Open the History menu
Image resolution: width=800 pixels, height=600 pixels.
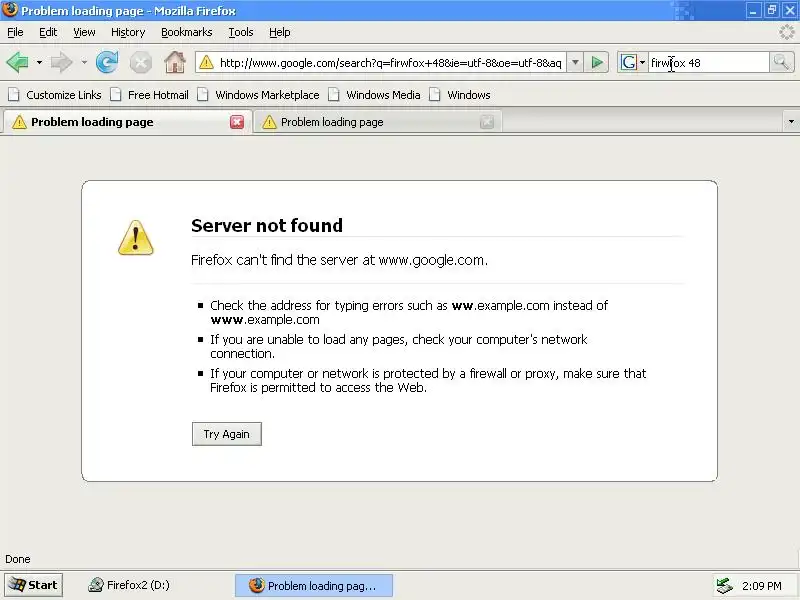pos(128,32)
